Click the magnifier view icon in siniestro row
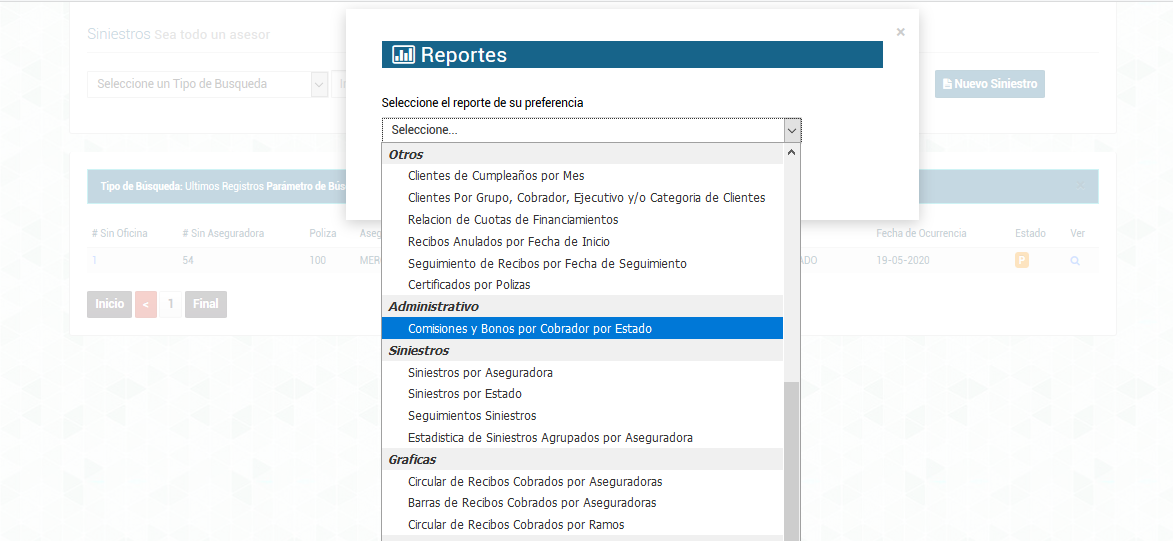 pyautogui.click(x=1075, y=260)
